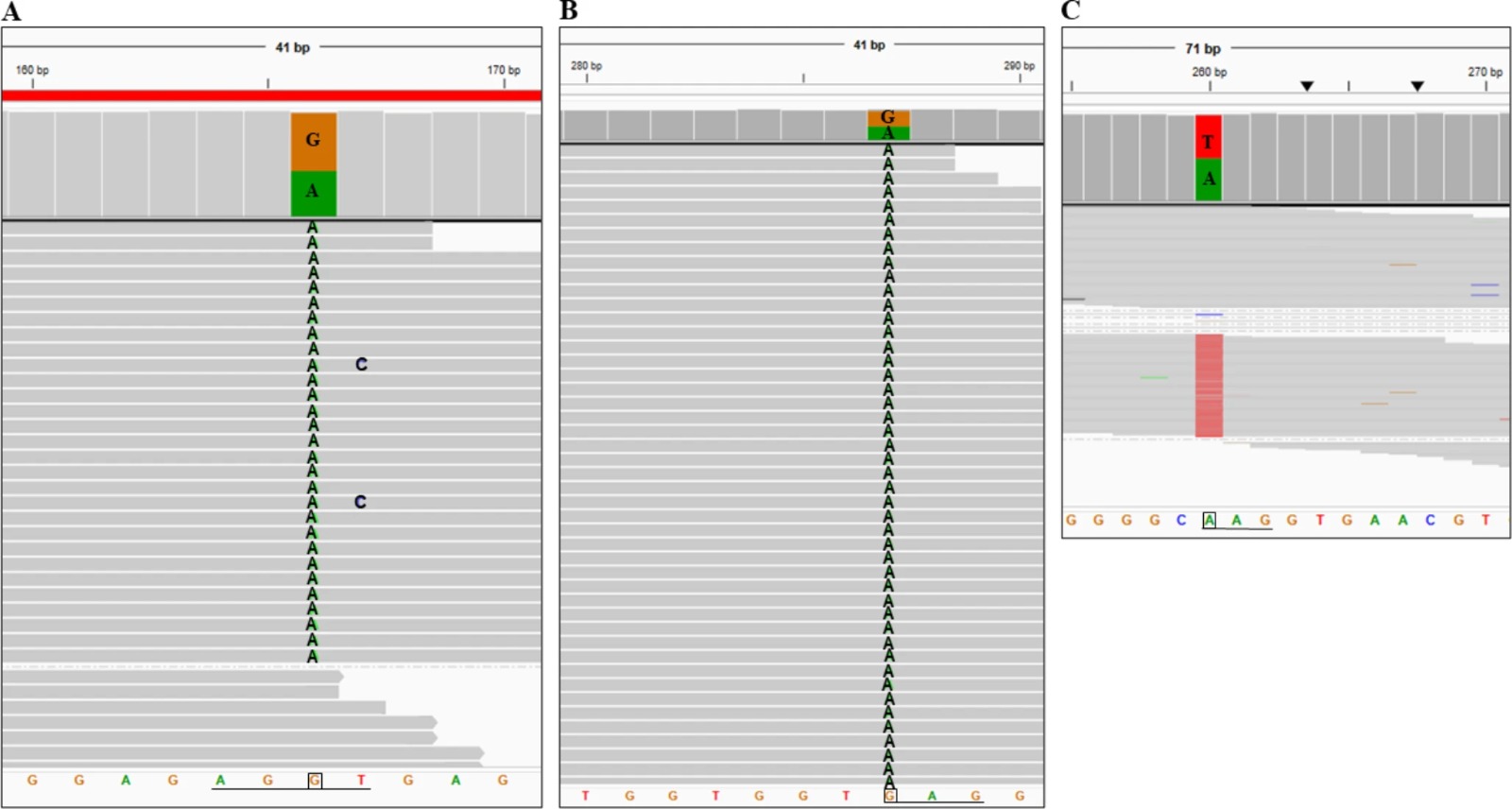Screen dimensions: 1512x809
Task: Click the red bar above panel A coverage
Action: coord(271,95)
